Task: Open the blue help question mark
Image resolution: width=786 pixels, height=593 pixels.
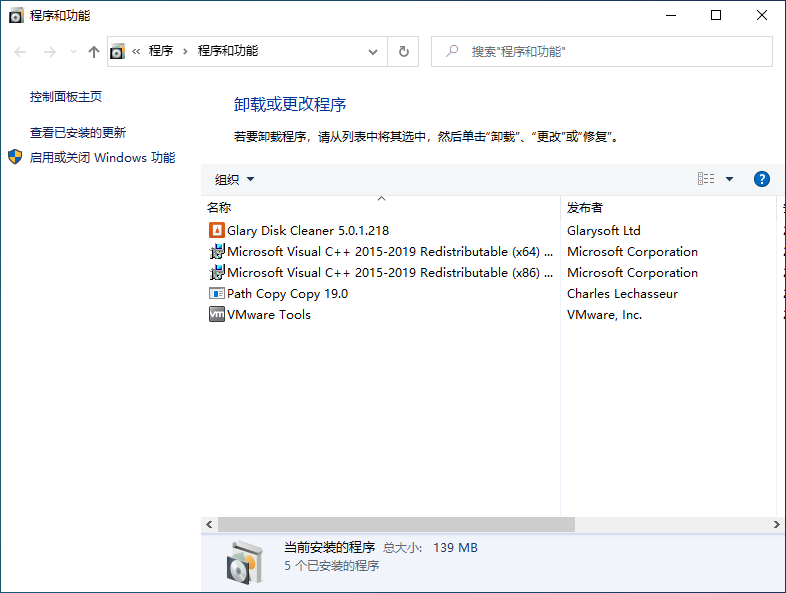Action: tap(761, 179)
